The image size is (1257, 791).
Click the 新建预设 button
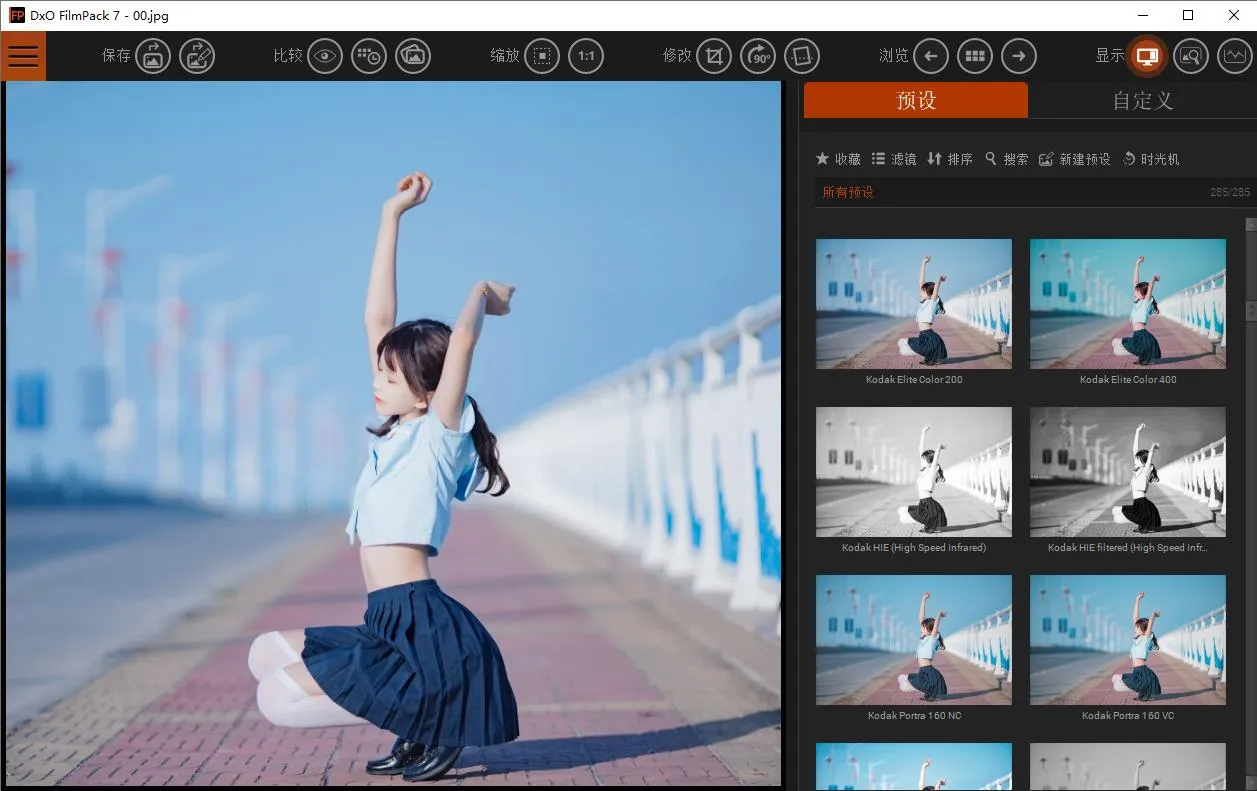[x=1075, y=159]
